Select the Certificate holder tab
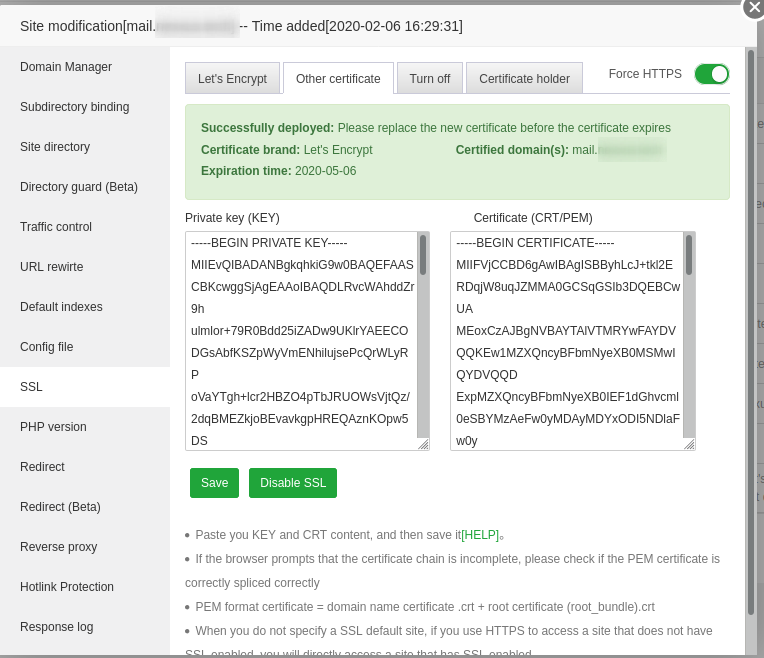 [x=524, y=79]
